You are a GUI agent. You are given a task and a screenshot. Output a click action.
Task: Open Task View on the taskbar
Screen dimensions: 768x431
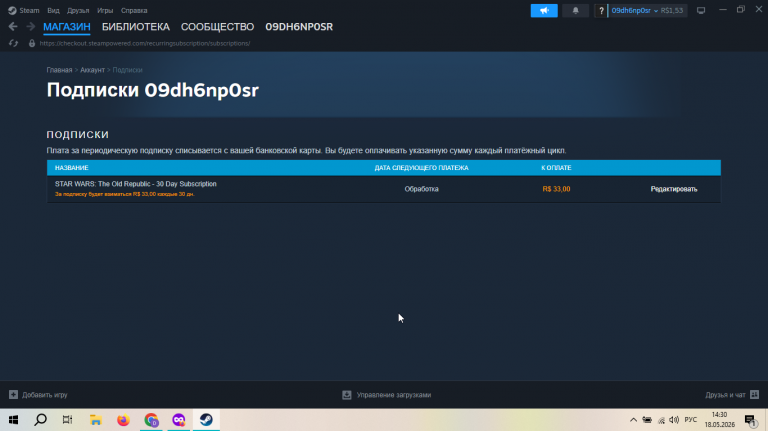[x=68, y=420]
